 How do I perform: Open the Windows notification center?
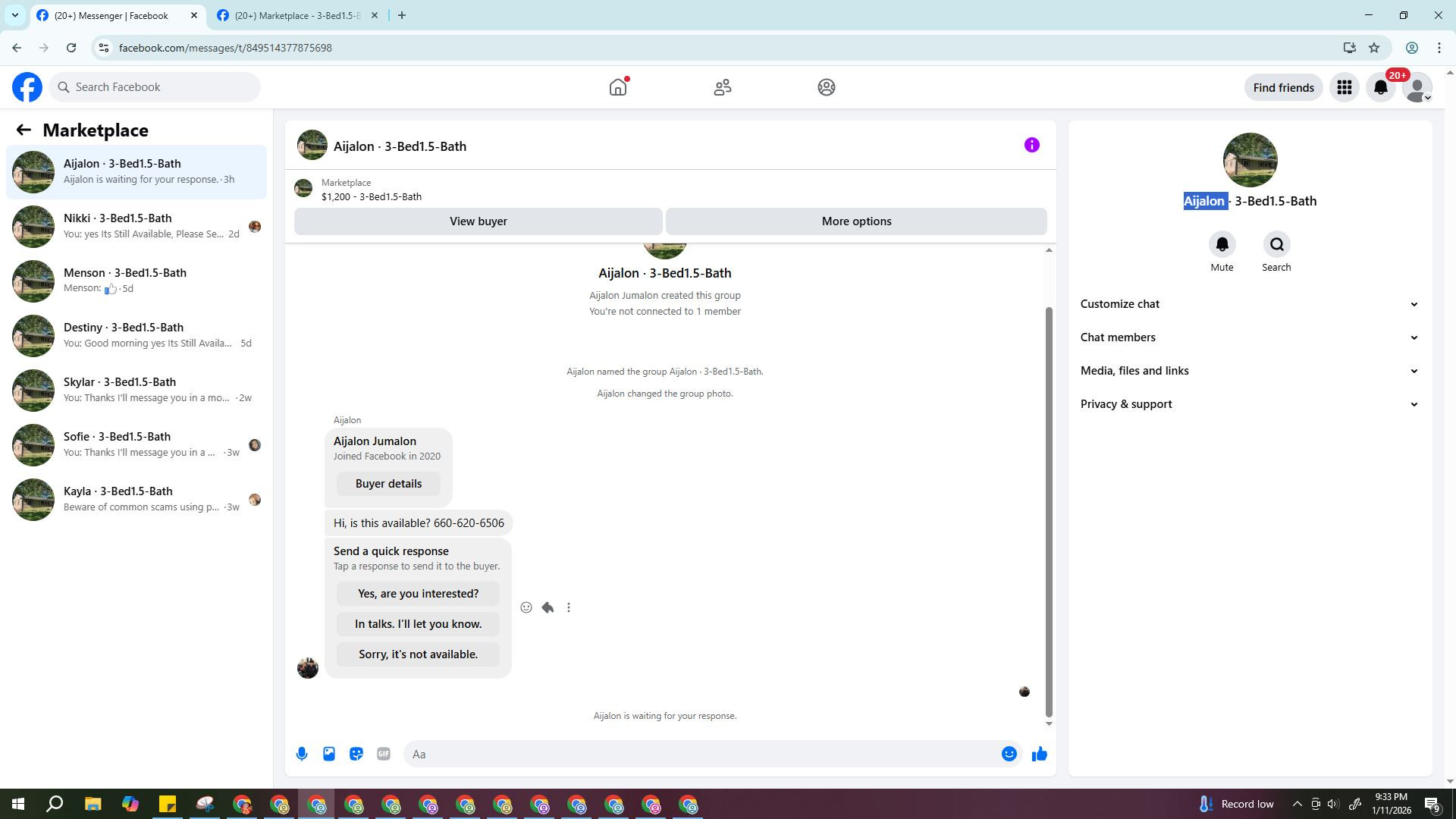[1432, 804]
